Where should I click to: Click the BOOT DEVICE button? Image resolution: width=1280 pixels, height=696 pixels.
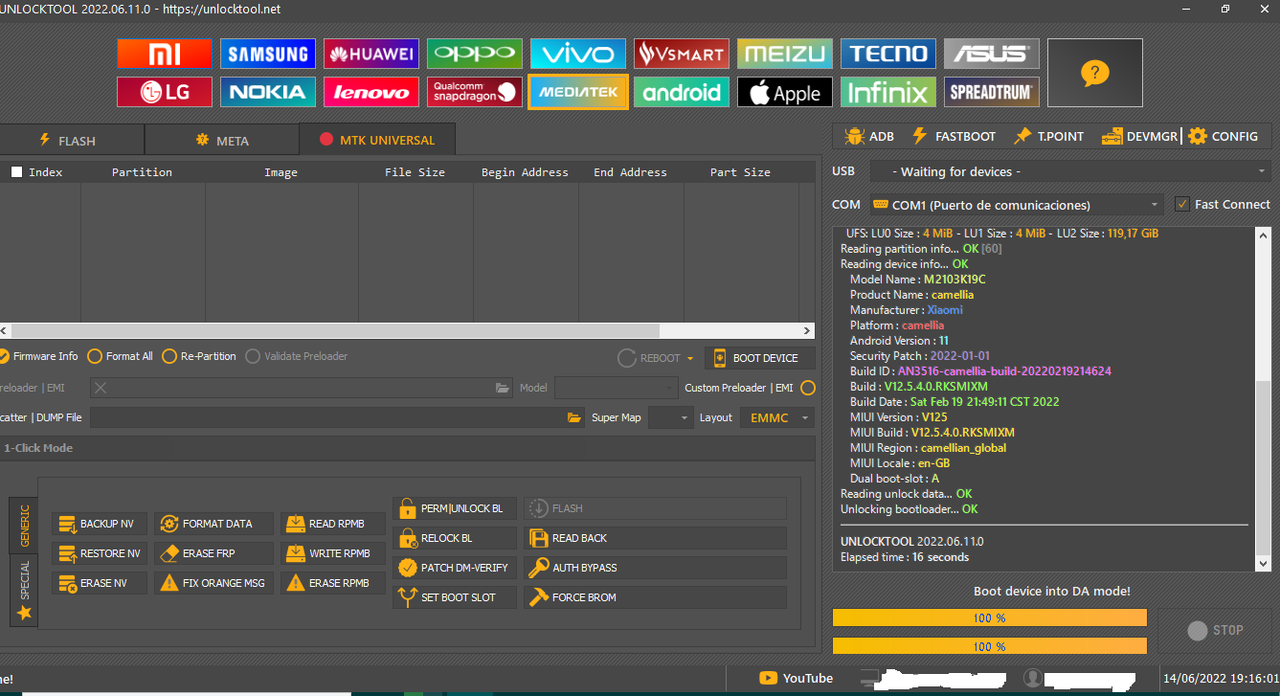click(x=759, y=358)
